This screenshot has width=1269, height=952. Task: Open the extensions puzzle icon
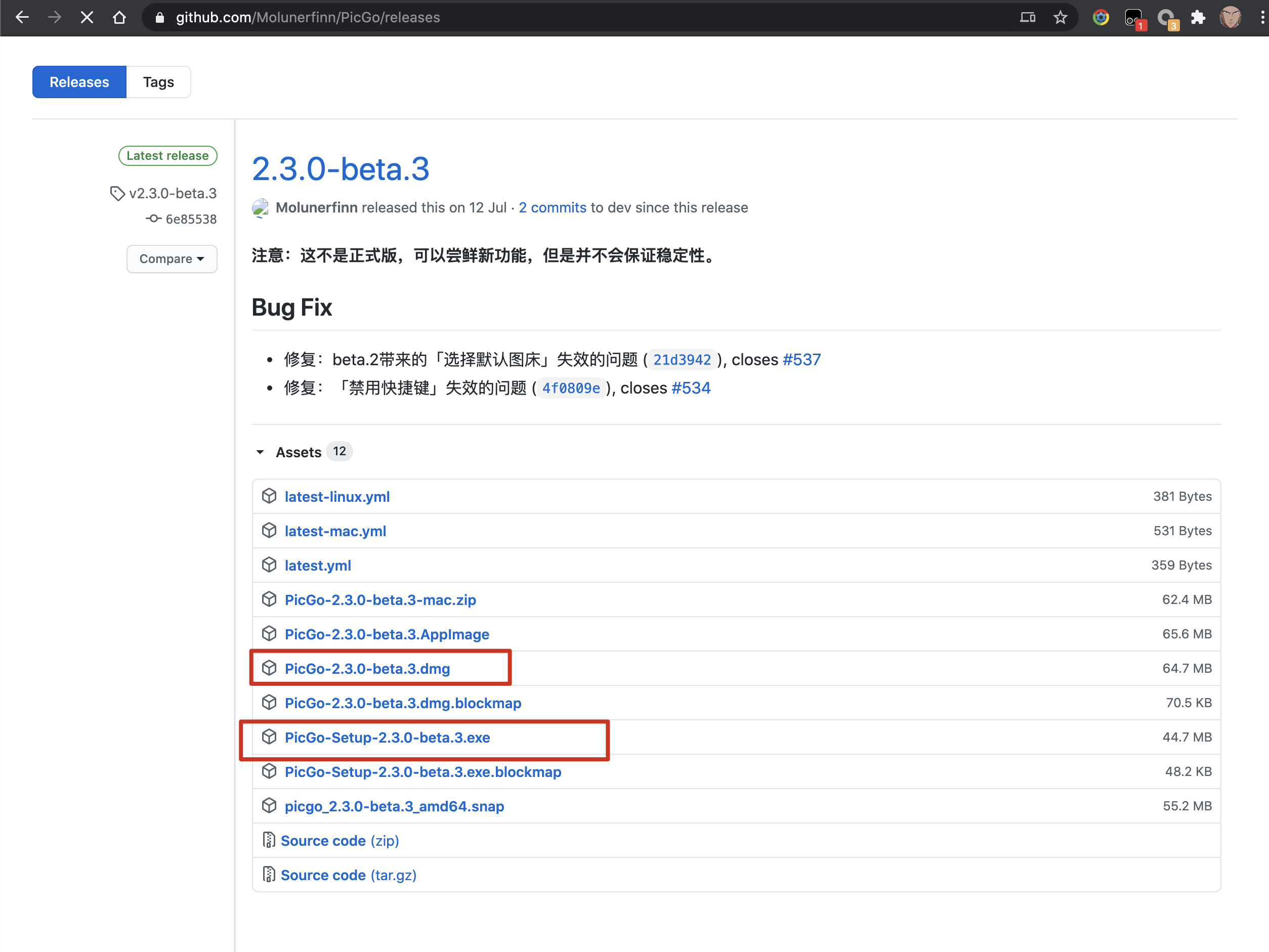coord(1197,17)
